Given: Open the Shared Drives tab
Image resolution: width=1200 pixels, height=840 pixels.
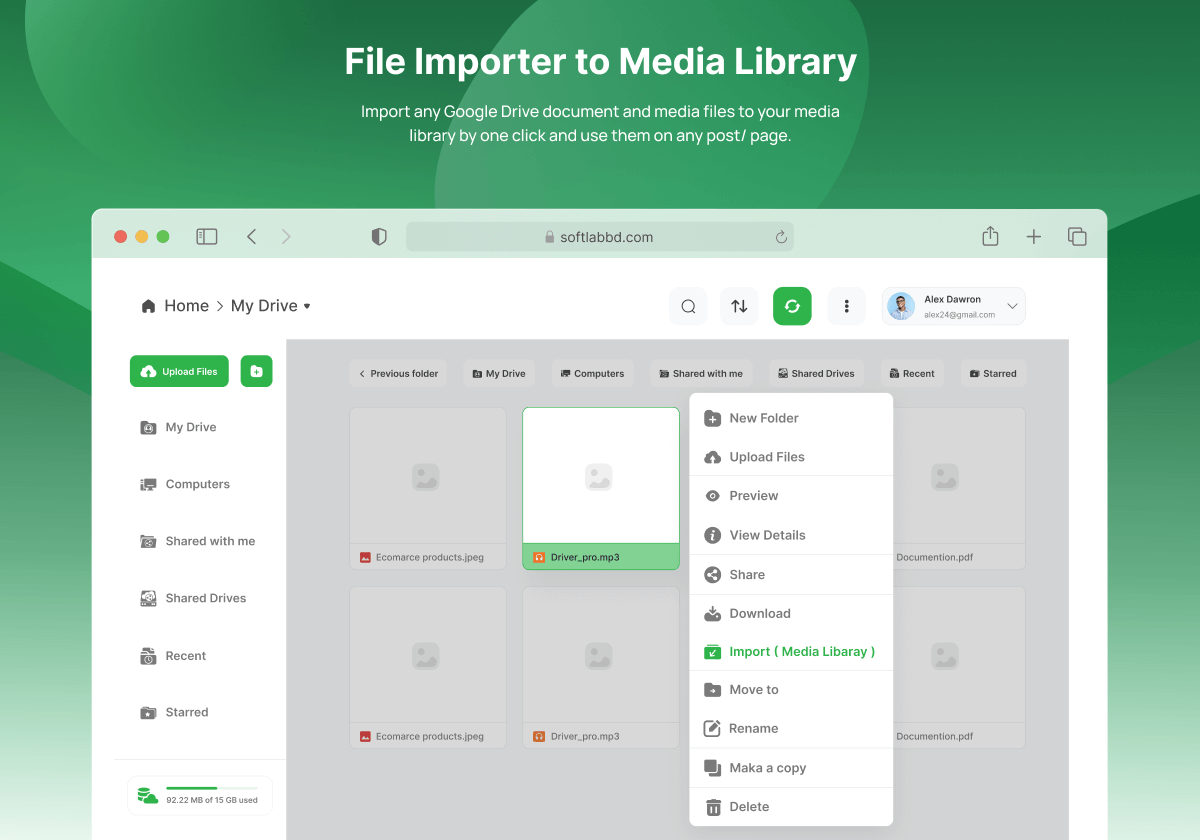Looking at the screenshot, I should click(816, 374).
